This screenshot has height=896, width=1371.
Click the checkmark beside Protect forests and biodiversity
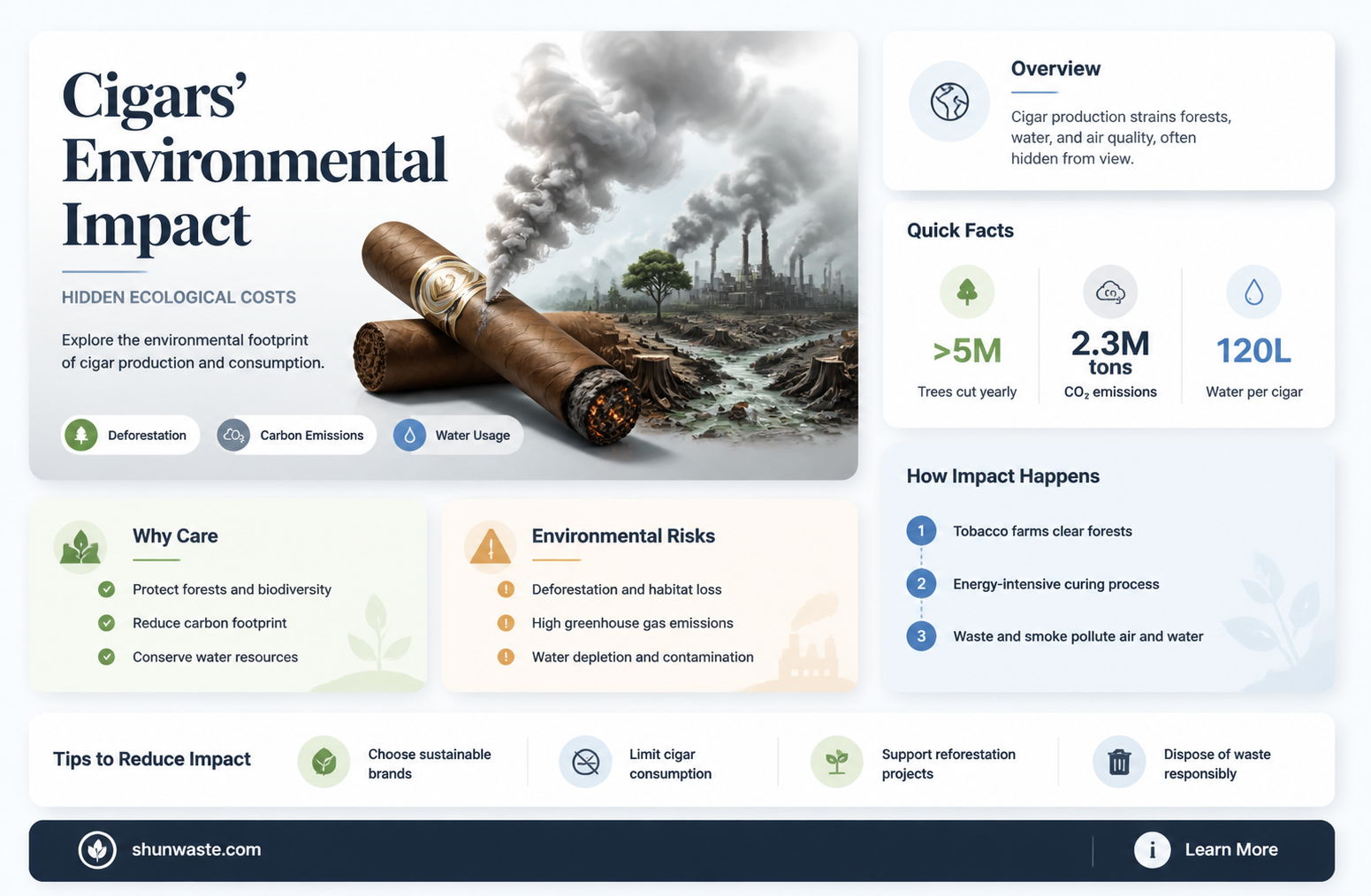(x=106, y=589)
